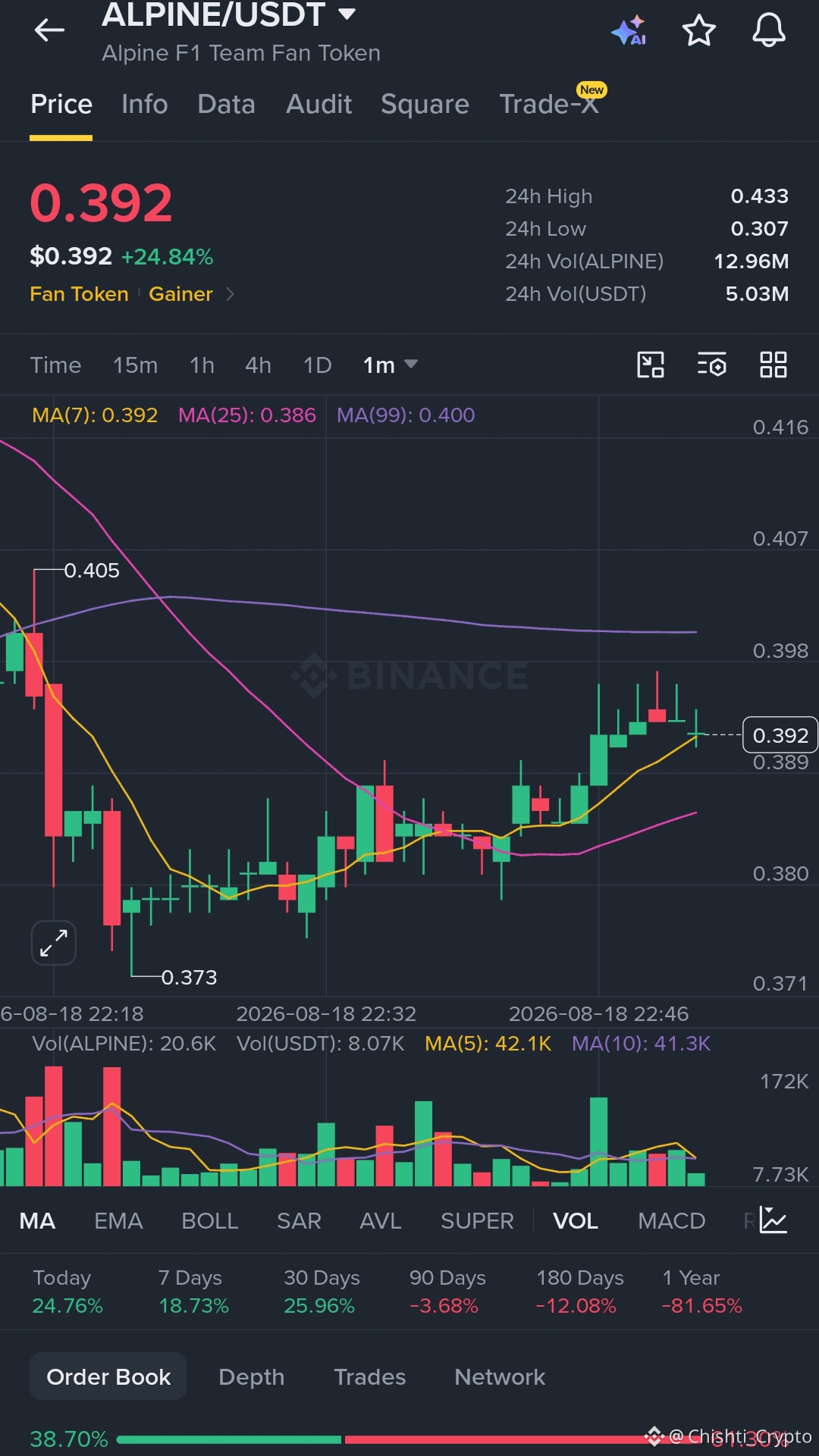Open the chart grid layout icon
819x1456 pixels.
click(773, 365)
